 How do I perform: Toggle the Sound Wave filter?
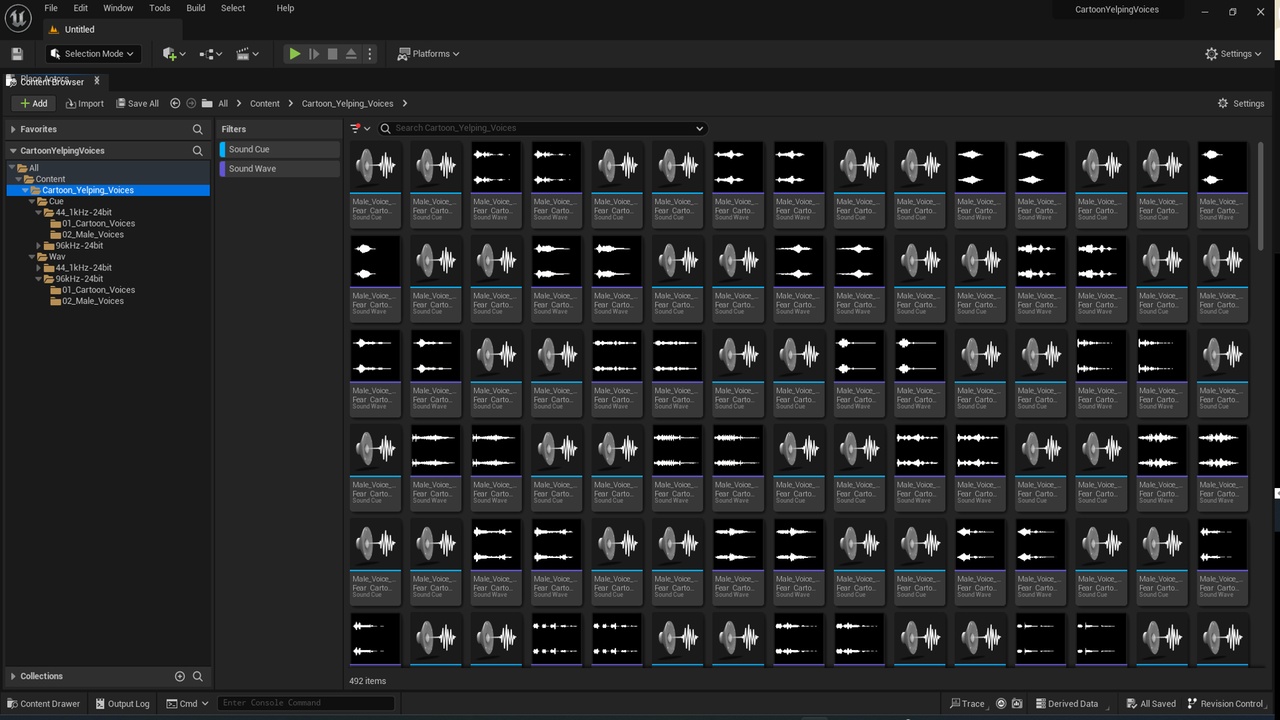coord(279,169)
